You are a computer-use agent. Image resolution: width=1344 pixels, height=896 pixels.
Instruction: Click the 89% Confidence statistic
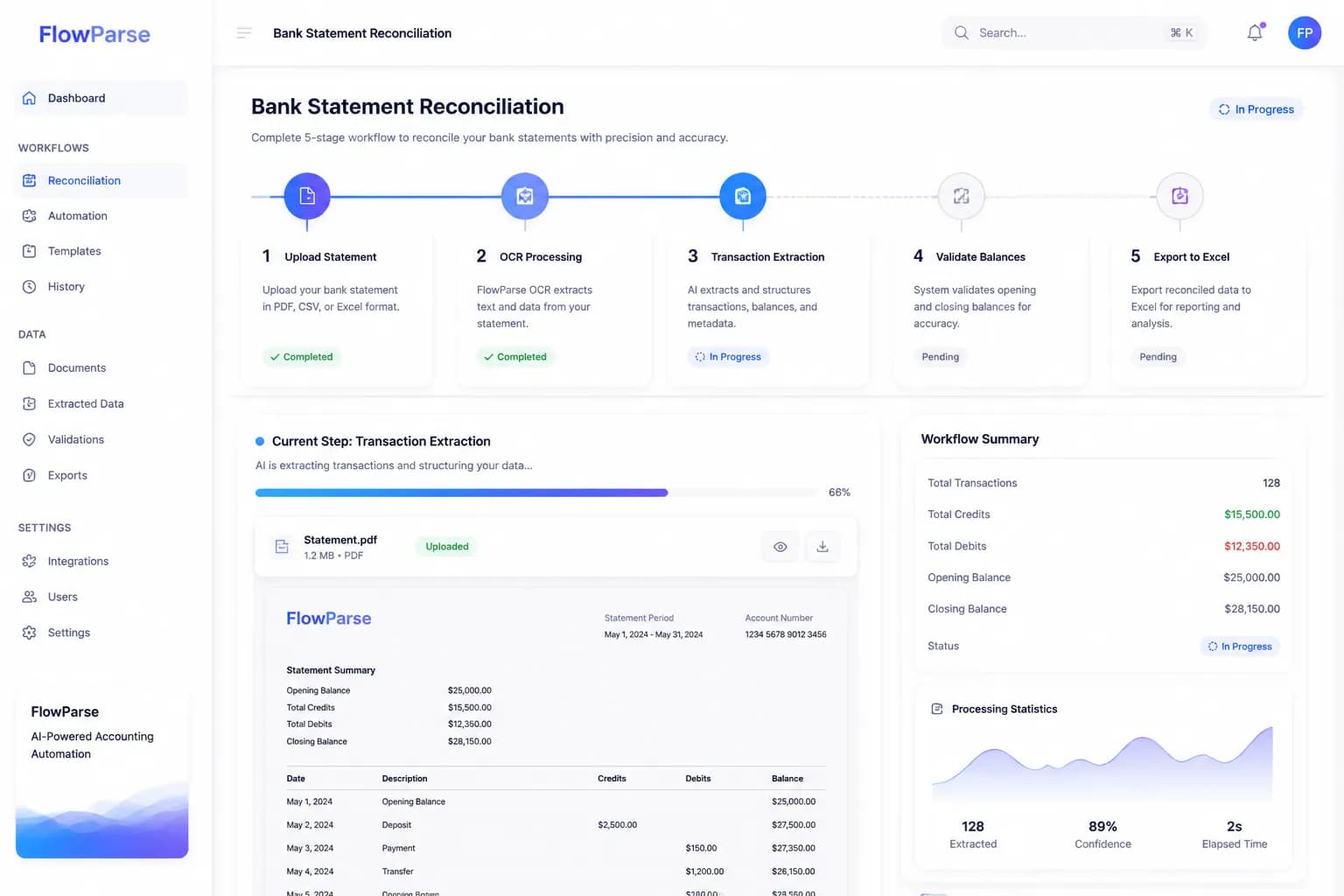pos(1102,835)
